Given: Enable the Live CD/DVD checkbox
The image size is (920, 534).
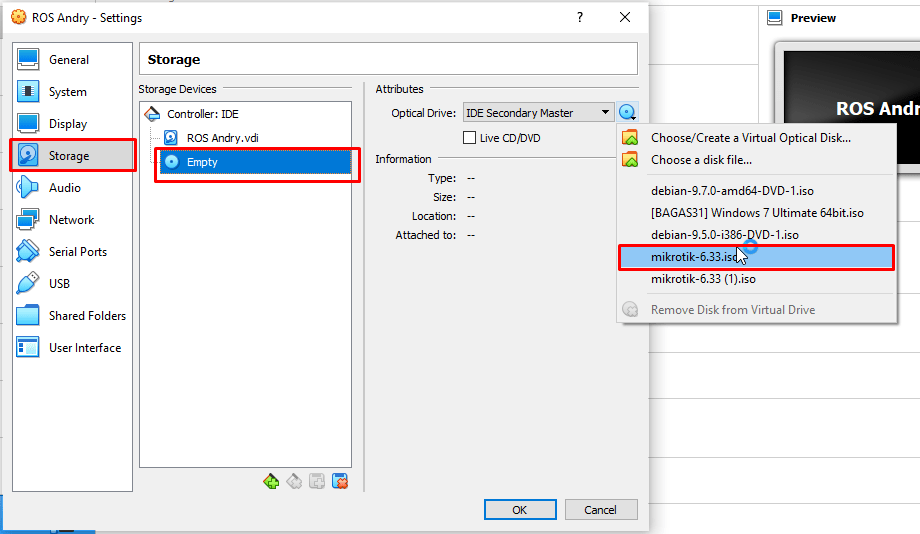Looking at the screenshot, I should point(470,138).
